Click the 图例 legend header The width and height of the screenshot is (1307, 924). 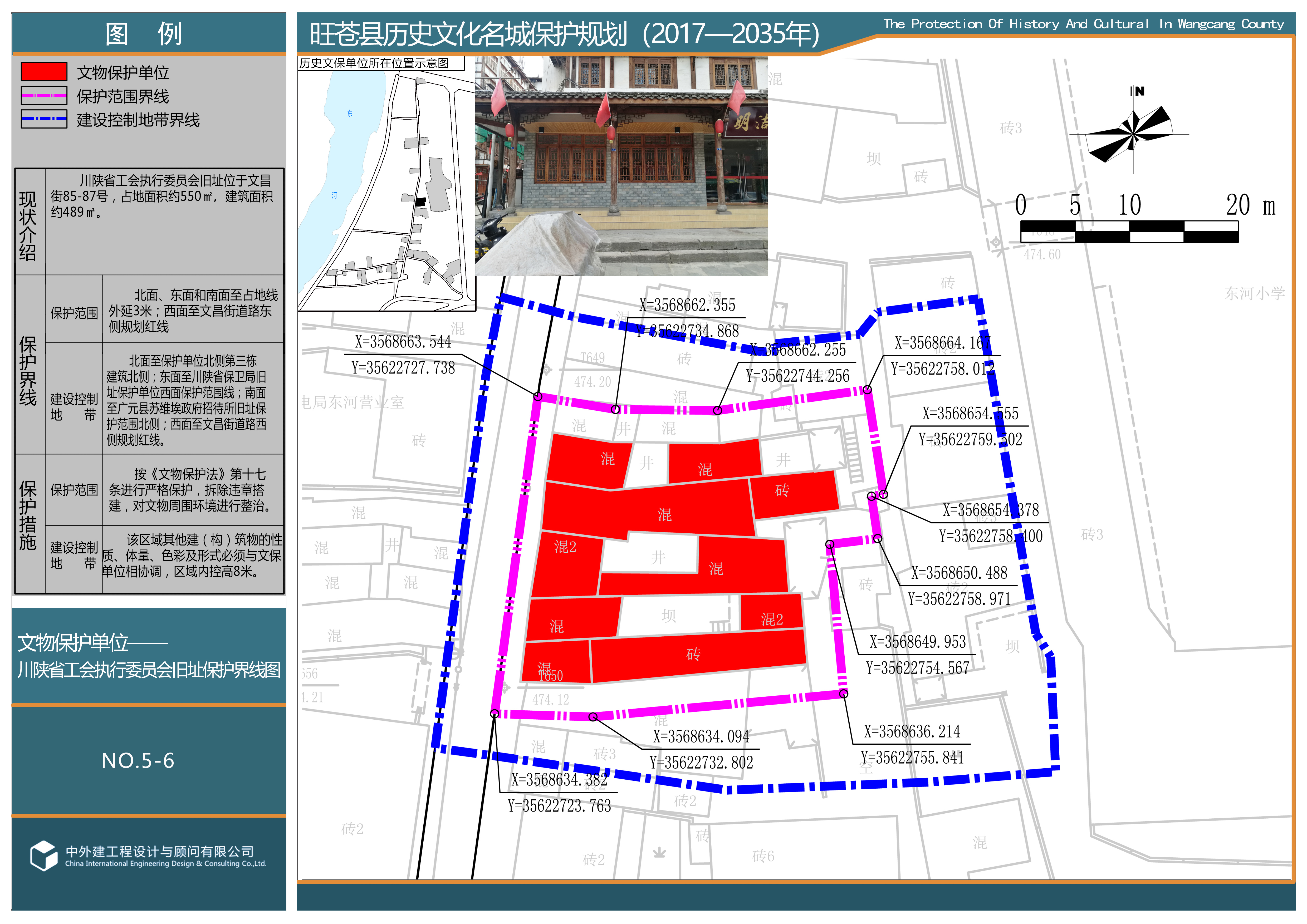tap(143, 33)
